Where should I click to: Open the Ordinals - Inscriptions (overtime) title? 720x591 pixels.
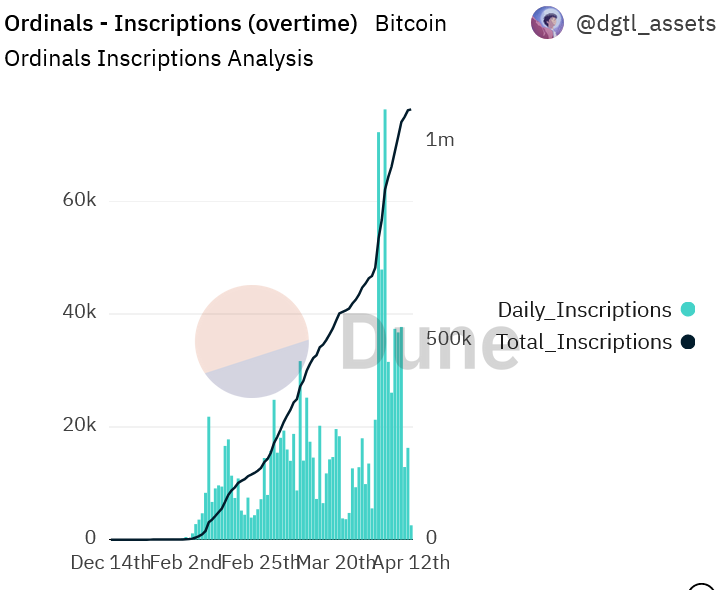click(181, 23)
